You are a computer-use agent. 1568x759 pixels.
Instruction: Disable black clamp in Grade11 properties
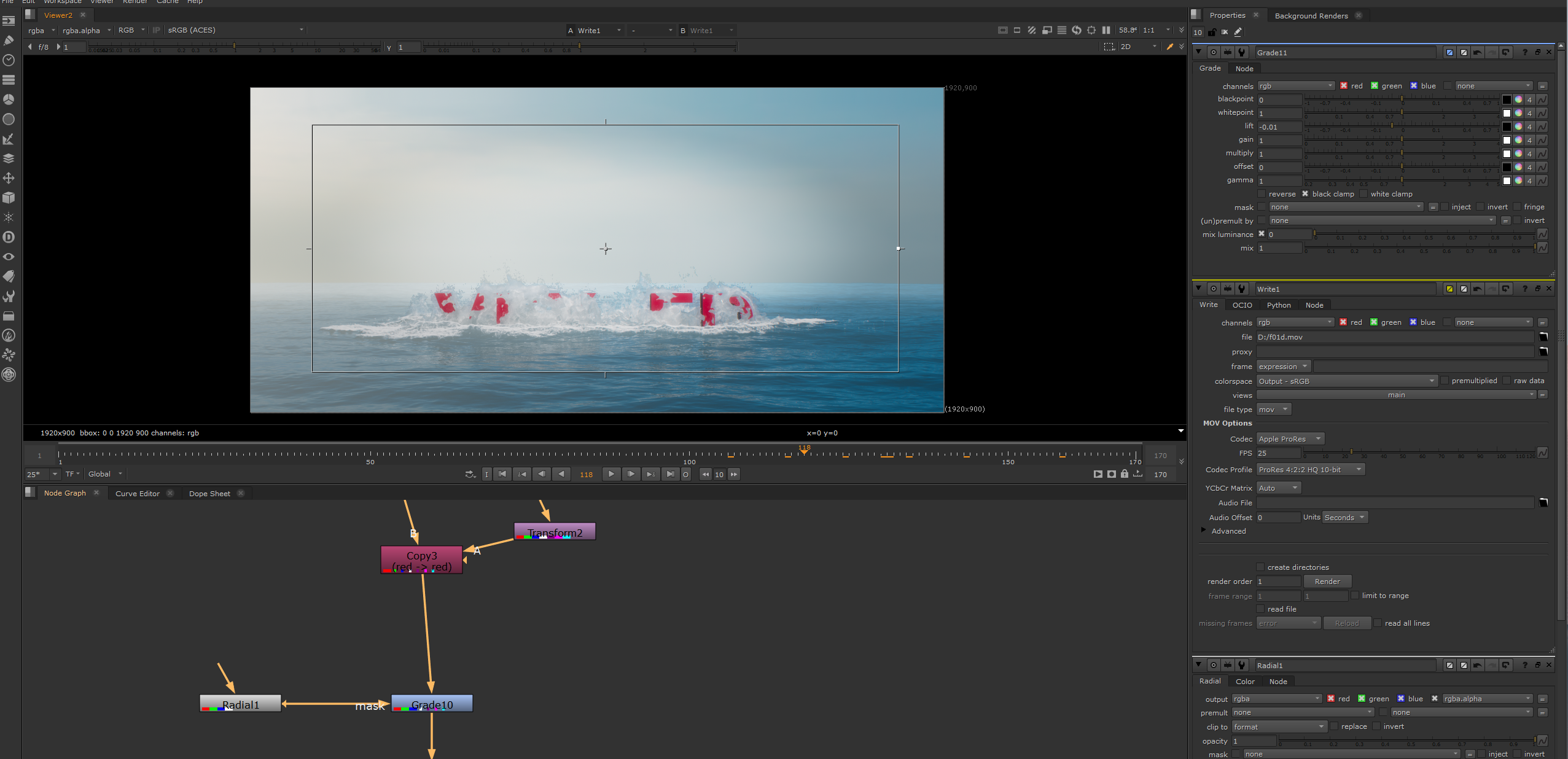[x=1306, y=194]
